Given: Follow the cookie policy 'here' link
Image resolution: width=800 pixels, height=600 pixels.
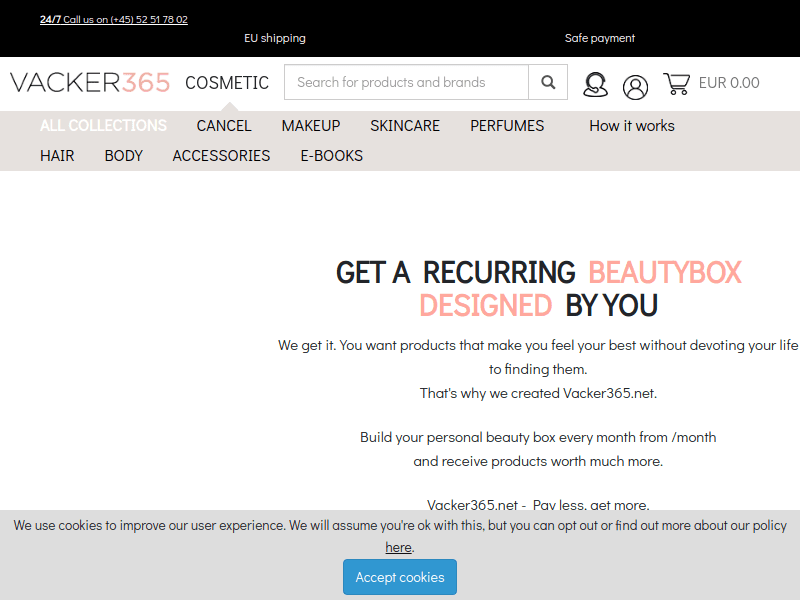Looking at the screenshot, I should [x=398, y=547].
